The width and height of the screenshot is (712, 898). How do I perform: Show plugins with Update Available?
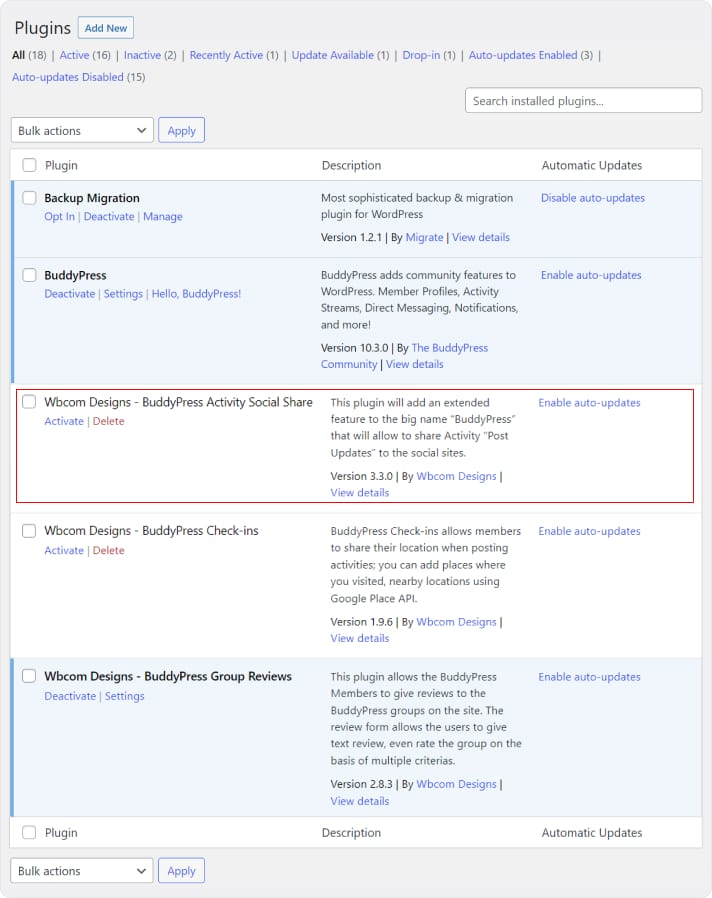(x=332, y=55)
